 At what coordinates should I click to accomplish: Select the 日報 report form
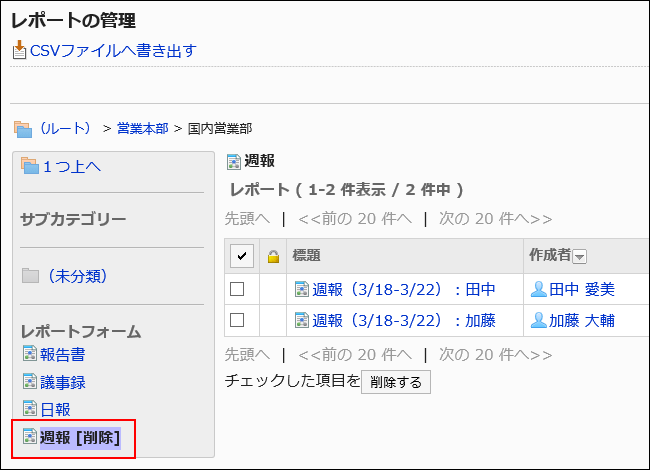55,409
